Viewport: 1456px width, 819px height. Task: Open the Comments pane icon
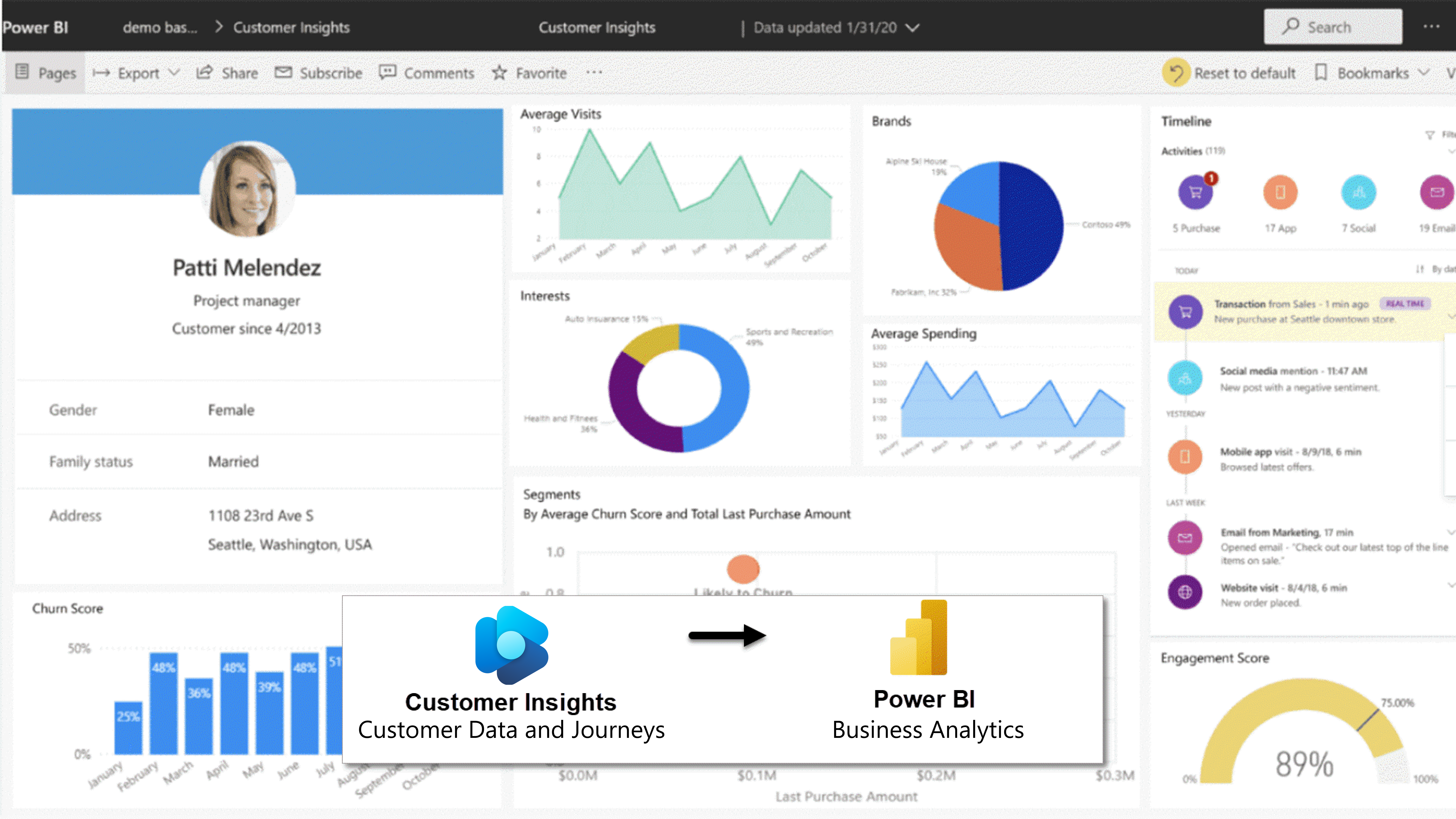coord(387,72)
